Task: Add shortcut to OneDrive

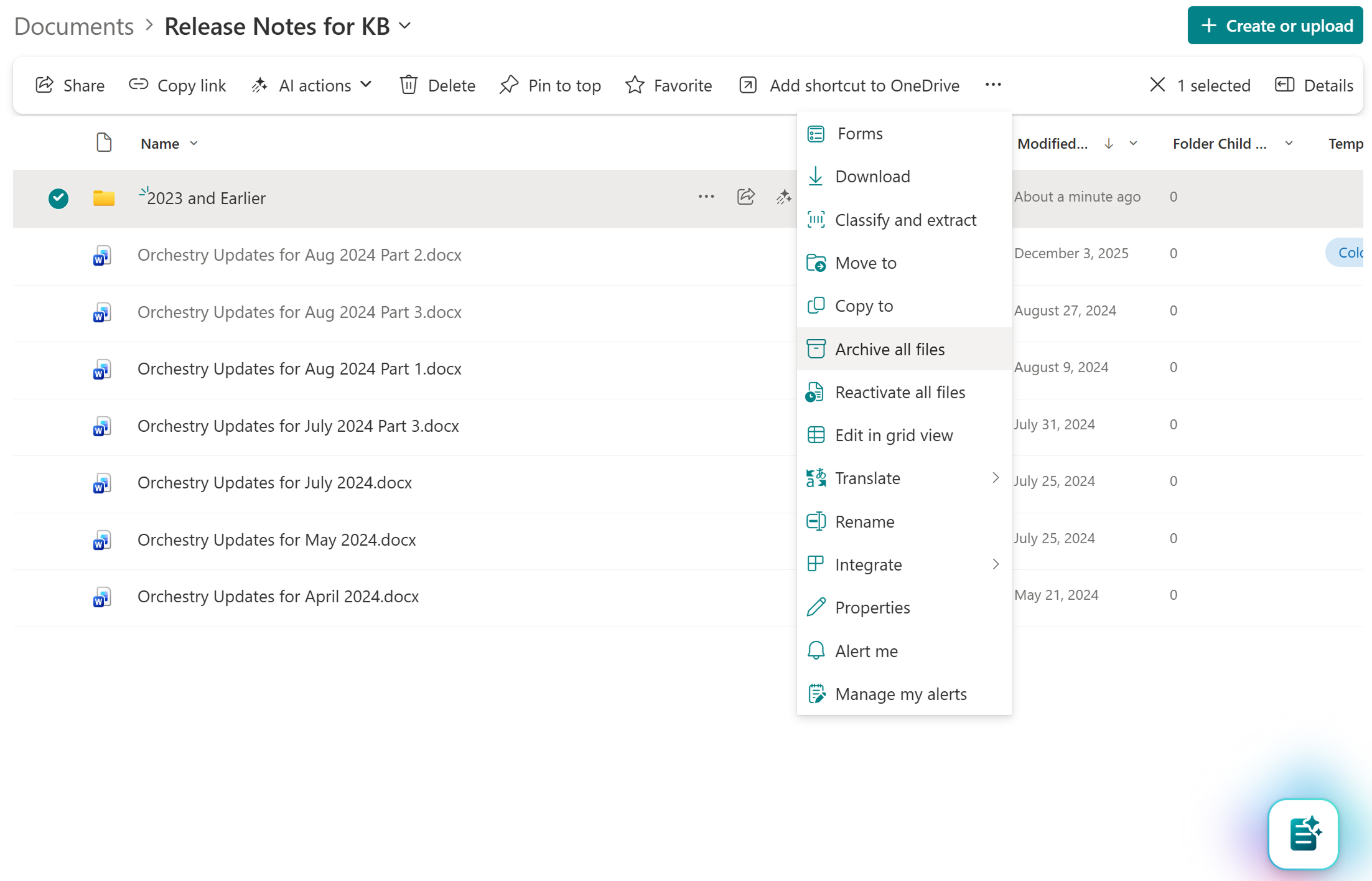Action: pyautogui.click(x=849, y=85)
